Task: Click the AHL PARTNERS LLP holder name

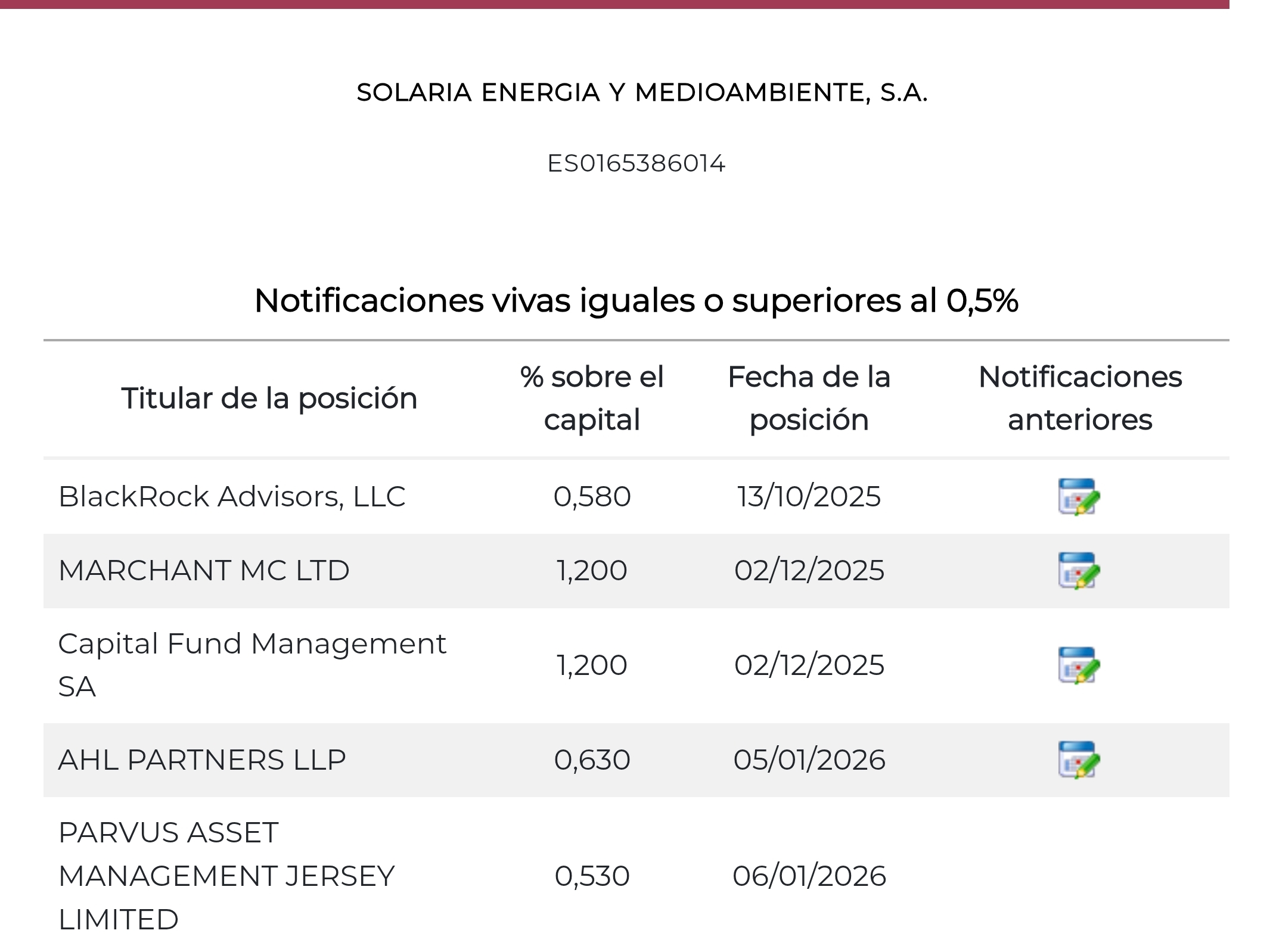Action: tap(202, 760)
